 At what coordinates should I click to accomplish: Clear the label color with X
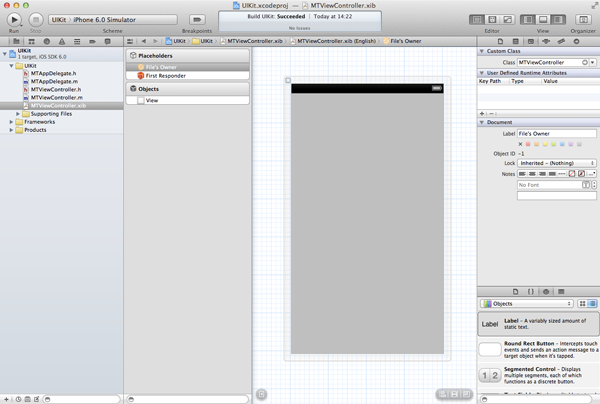pos(520,144)
